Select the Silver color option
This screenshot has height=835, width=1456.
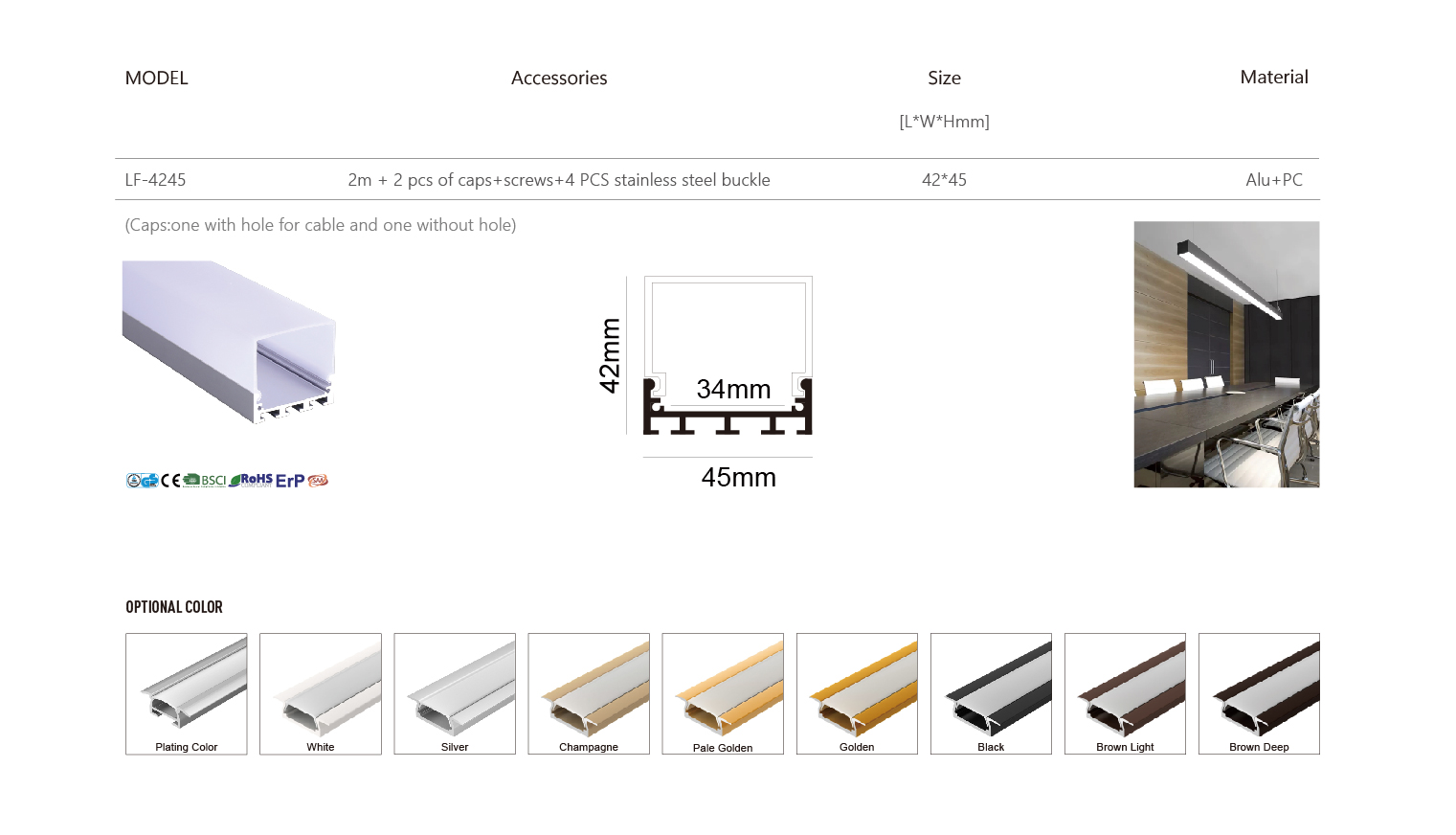tap(455, 694)
